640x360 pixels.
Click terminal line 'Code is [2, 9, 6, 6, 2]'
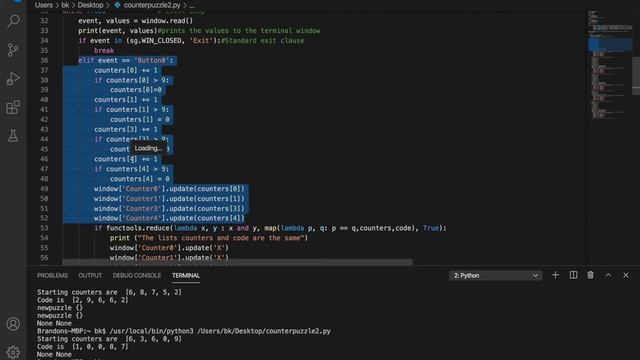pyautogui.click(x=82, y=300)
